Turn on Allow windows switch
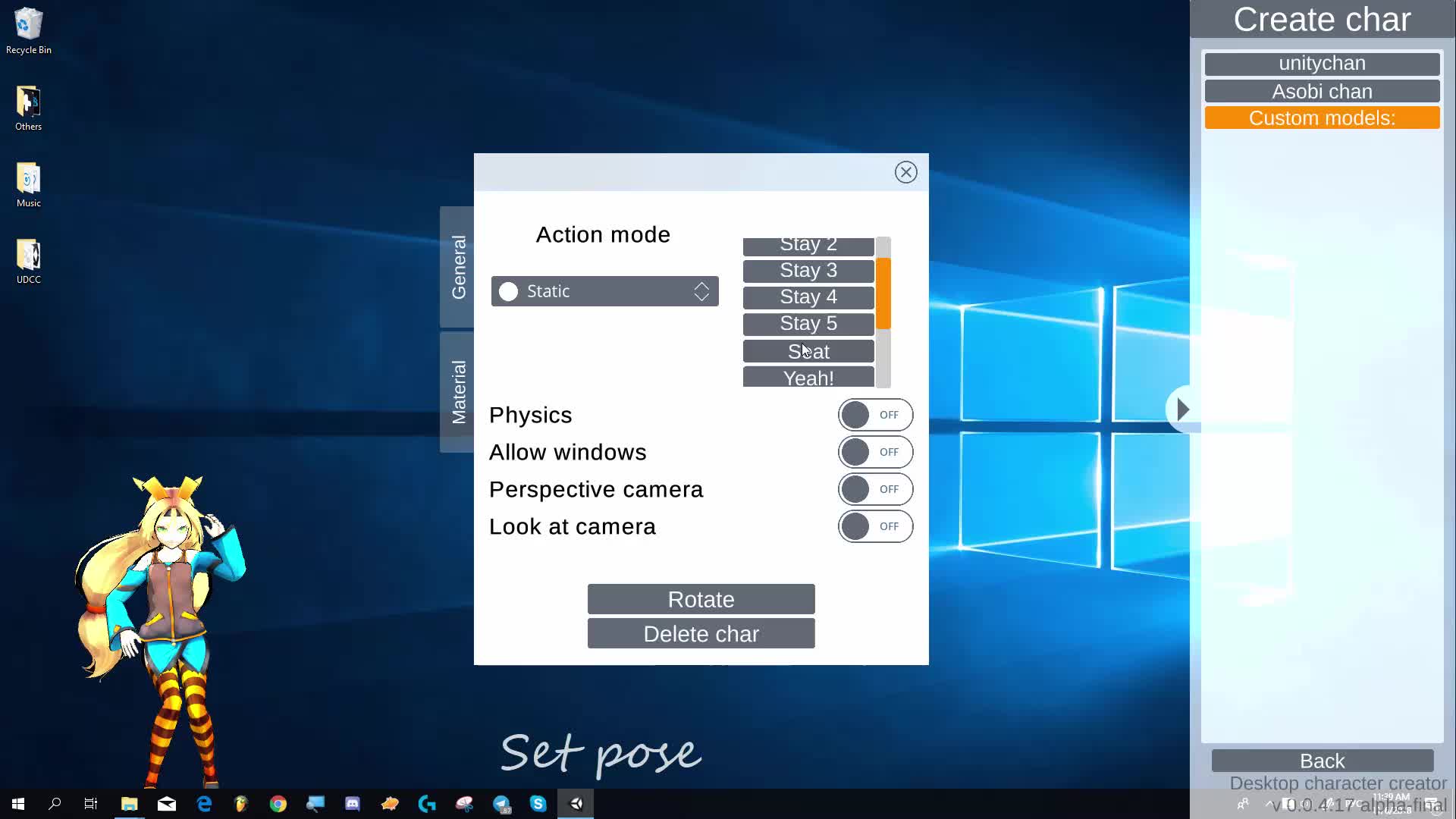The width and height of the screenshot is (1456, 819). coord(875,452)
